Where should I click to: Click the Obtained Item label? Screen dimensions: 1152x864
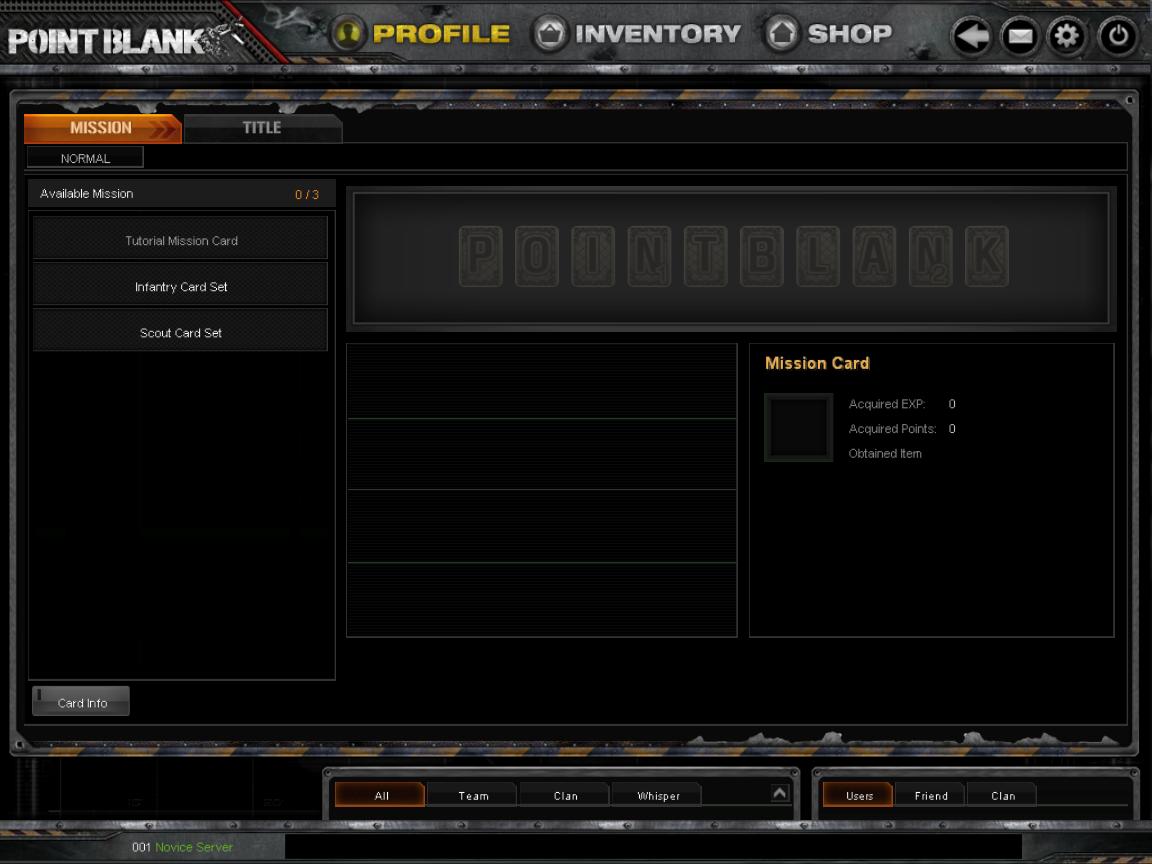(885, 453)
